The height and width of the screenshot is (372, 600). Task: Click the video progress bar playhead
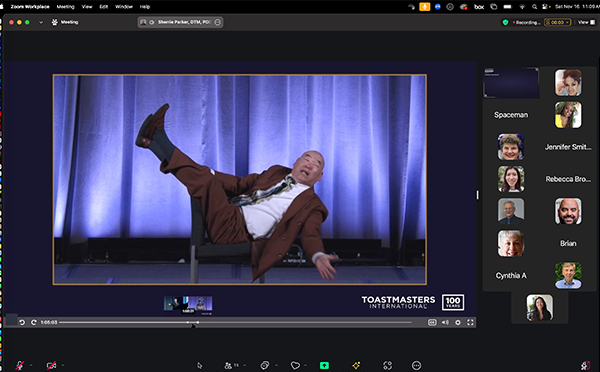(197, 323)
